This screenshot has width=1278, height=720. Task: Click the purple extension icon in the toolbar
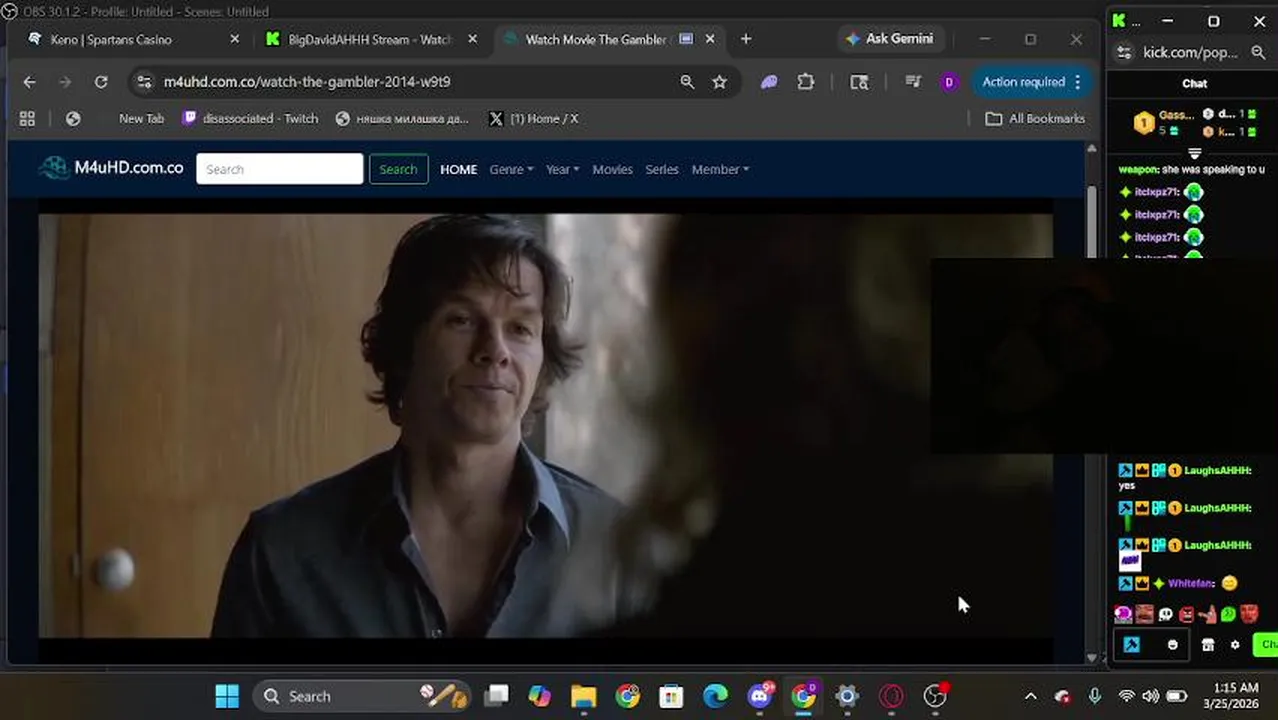point(769,82)
